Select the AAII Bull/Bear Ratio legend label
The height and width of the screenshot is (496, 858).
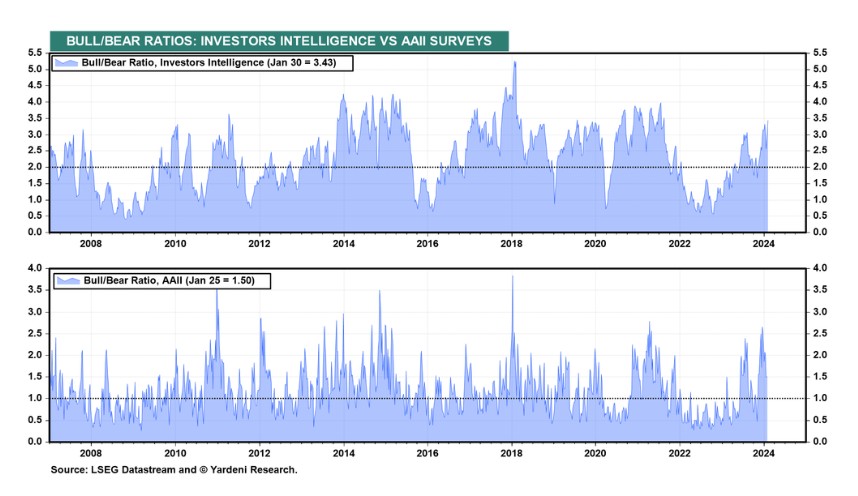point(169,281)
